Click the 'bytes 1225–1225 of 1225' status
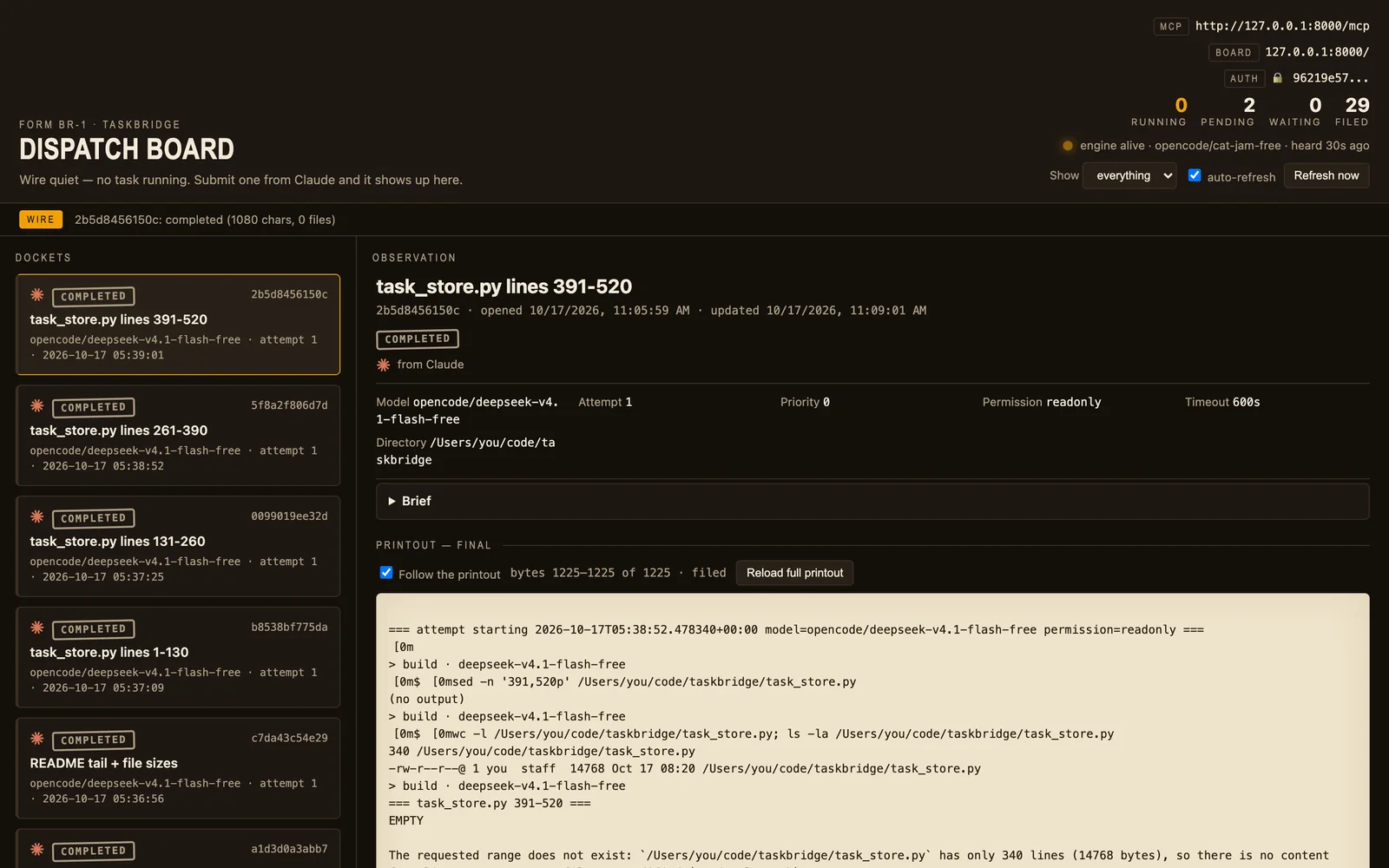 coord(590,573)
